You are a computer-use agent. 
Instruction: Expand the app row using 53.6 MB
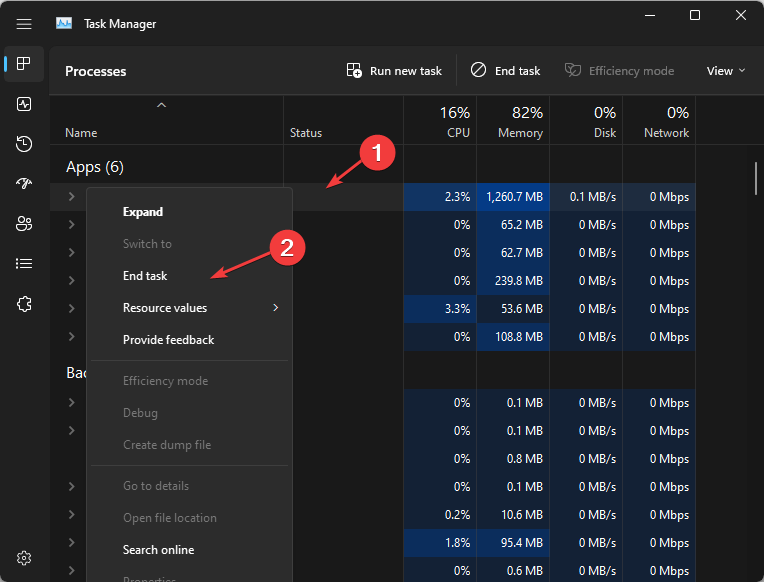(x=72, y=309)
